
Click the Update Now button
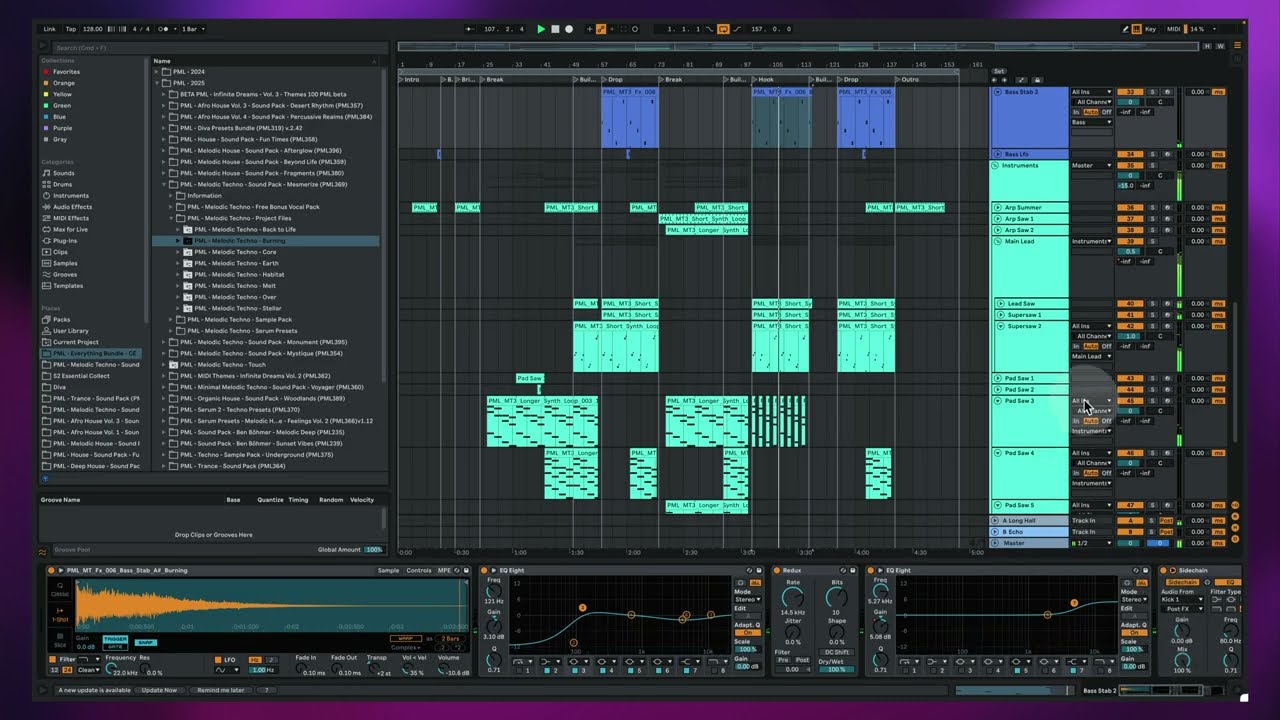[158, 690]
